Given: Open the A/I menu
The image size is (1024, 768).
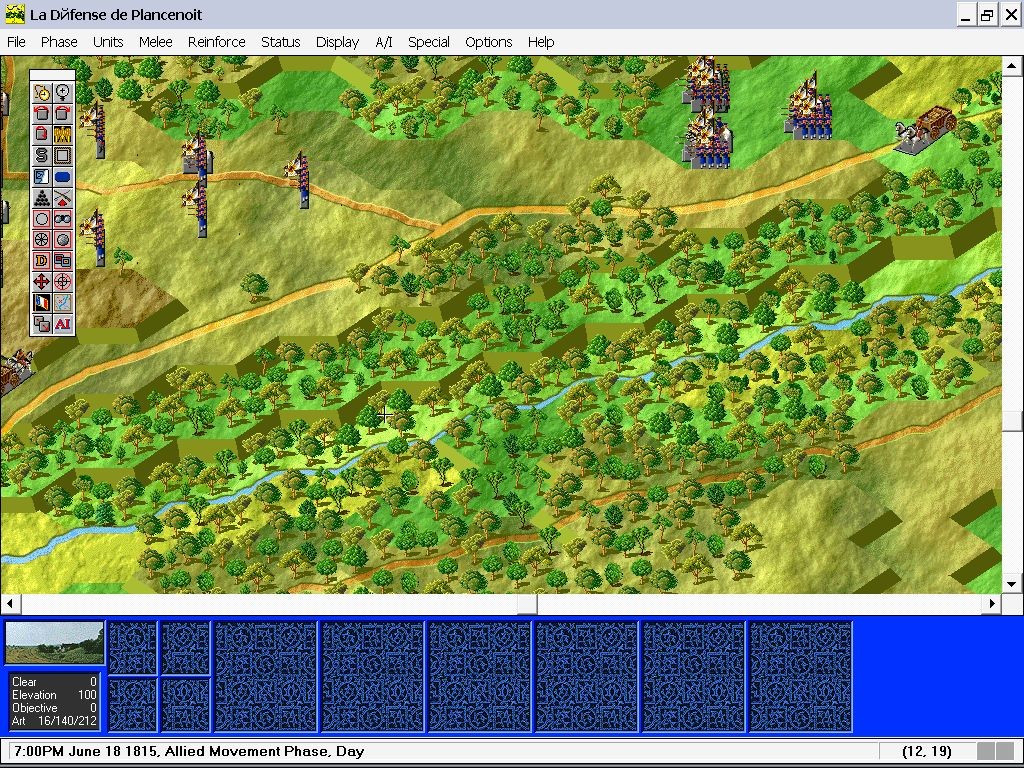Looking at the screenshot, I should pyautogui.click(x=384, y=42).
